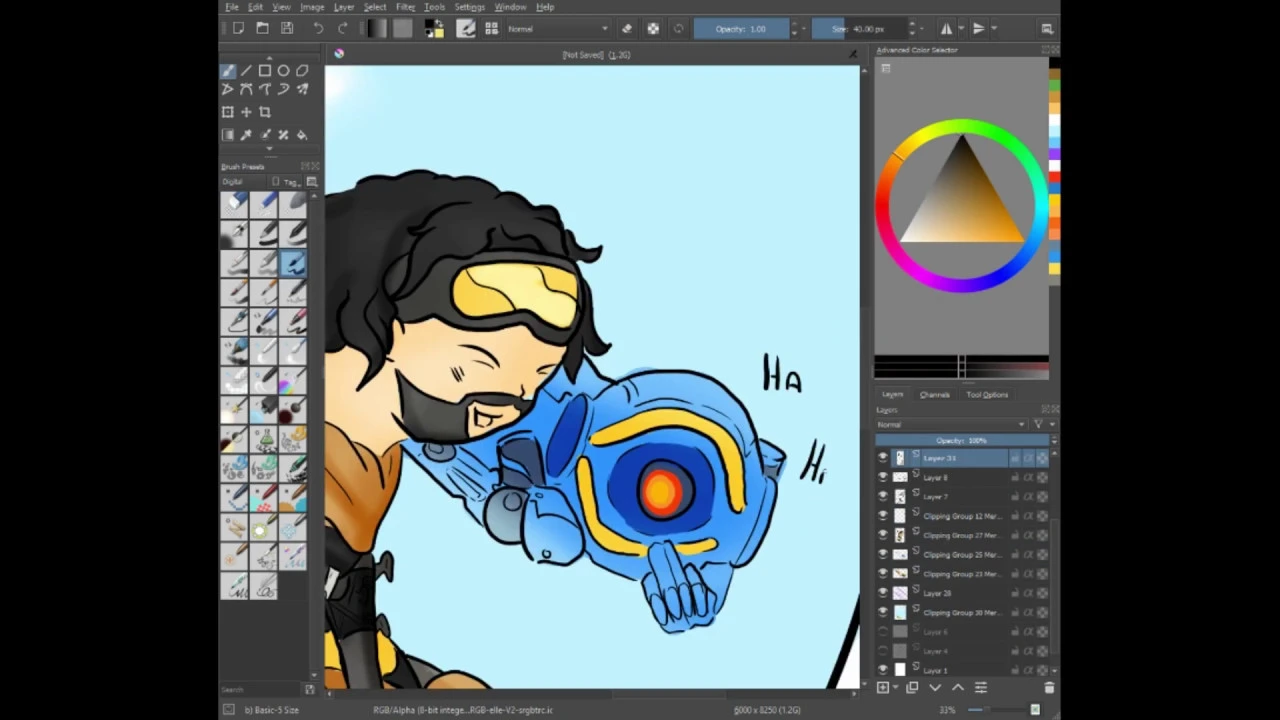Switch to the Tool Options tab
The height and width of the screenshot is (720, 1280).
click(x=987, y=395)
